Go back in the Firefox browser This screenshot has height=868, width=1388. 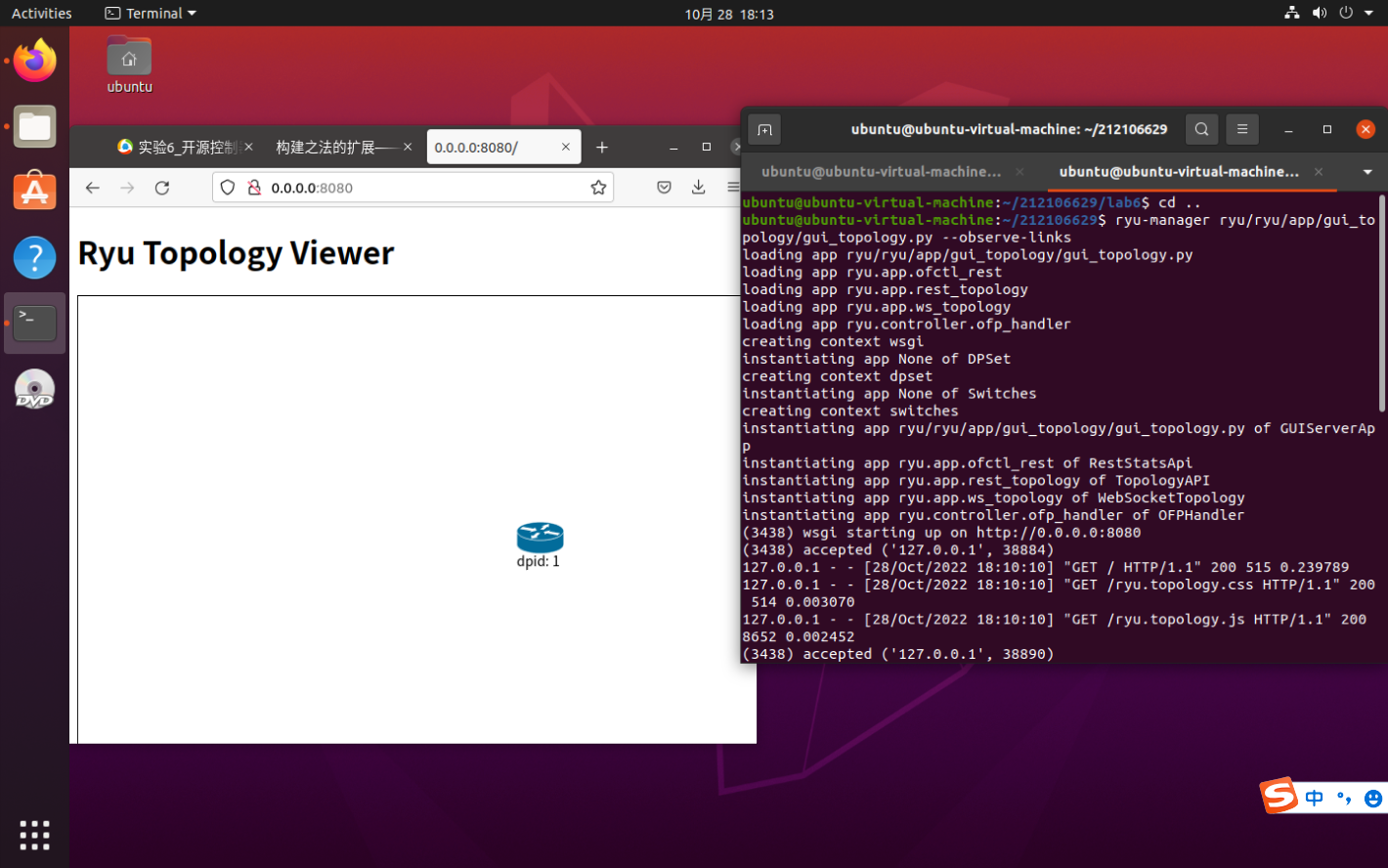click(93, 188)
